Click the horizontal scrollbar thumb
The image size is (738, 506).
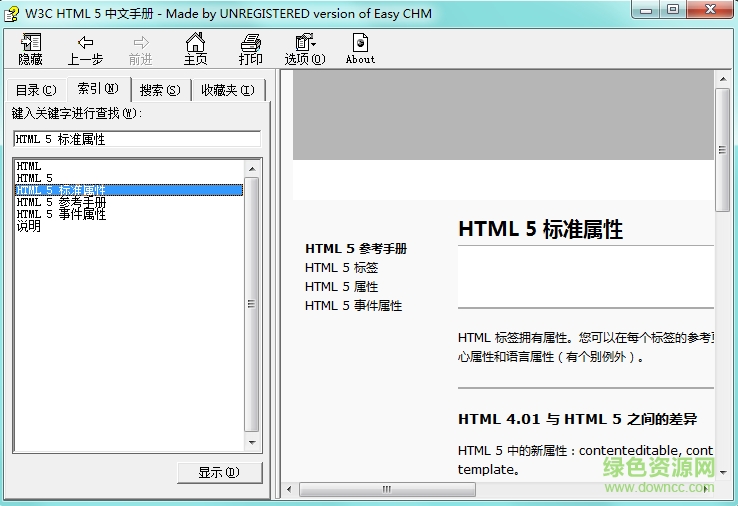tap(387, 490)
